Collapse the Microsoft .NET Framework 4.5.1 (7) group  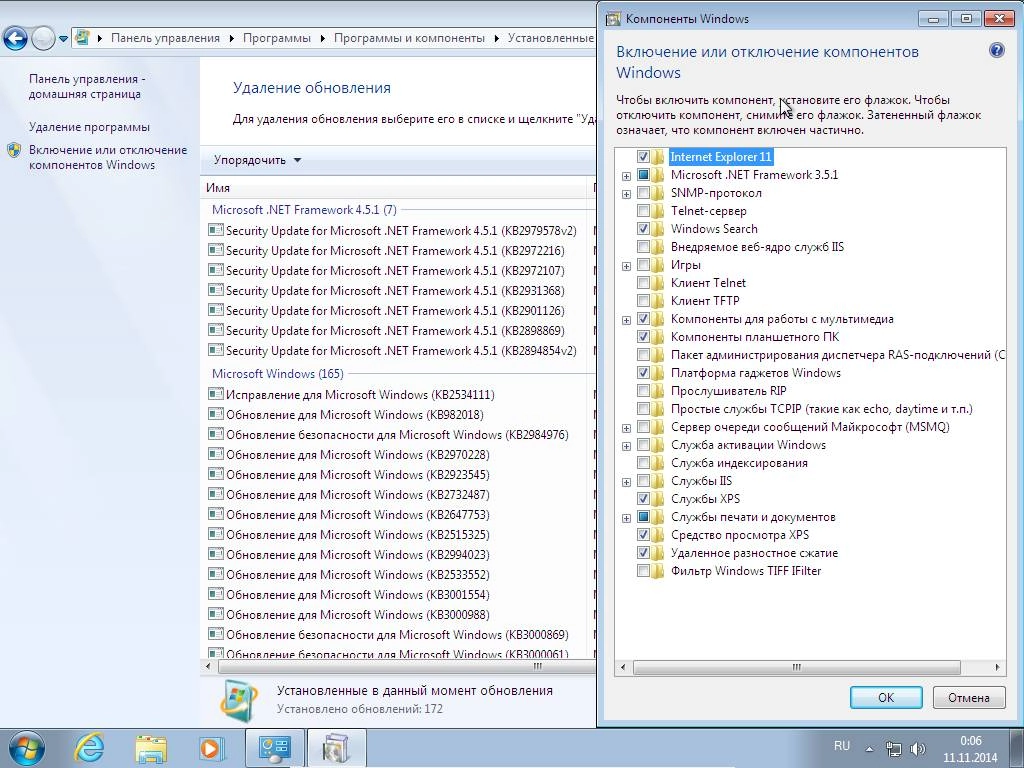click(x=304, y=210)
